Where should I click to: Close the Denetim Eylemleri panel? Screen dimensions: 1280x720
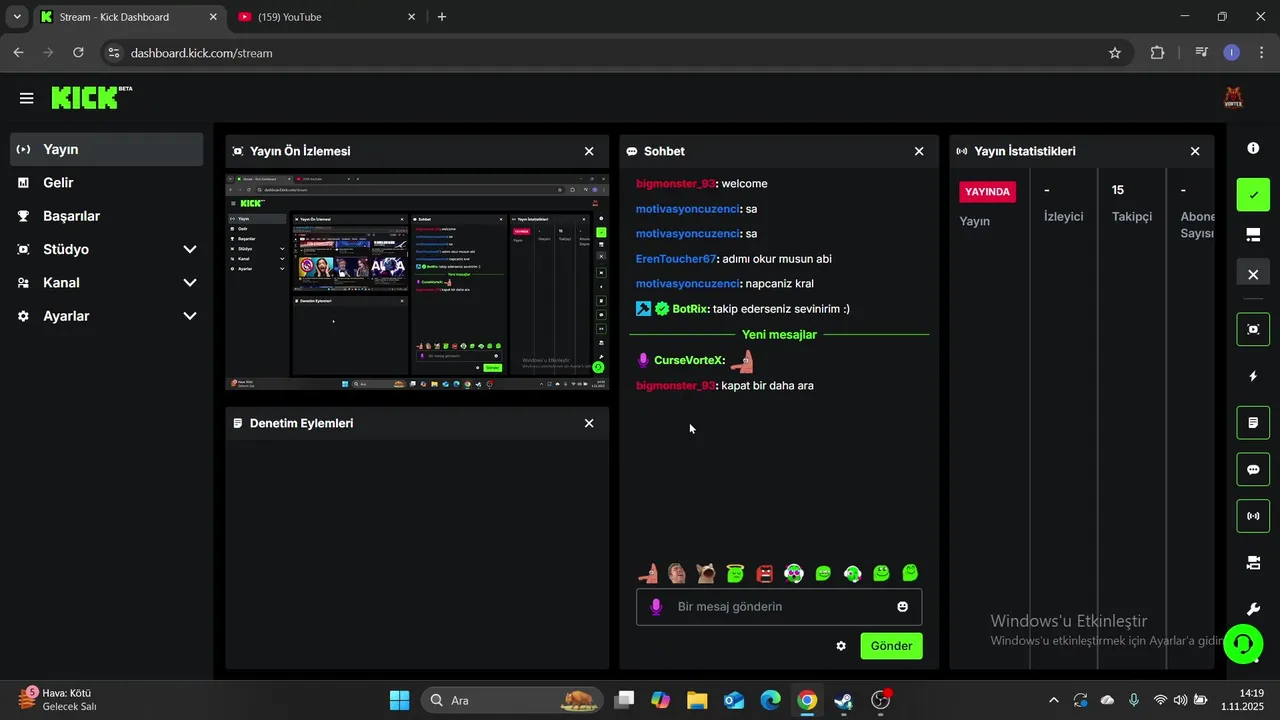coord(589,423)
